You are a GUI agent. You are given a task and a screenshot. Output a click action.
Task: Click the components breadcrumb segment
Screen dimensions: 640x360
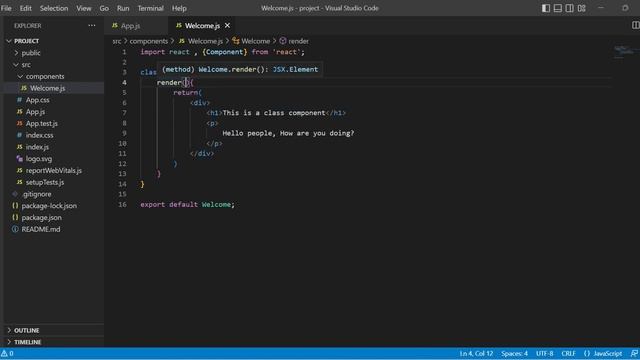pos(149,41)
